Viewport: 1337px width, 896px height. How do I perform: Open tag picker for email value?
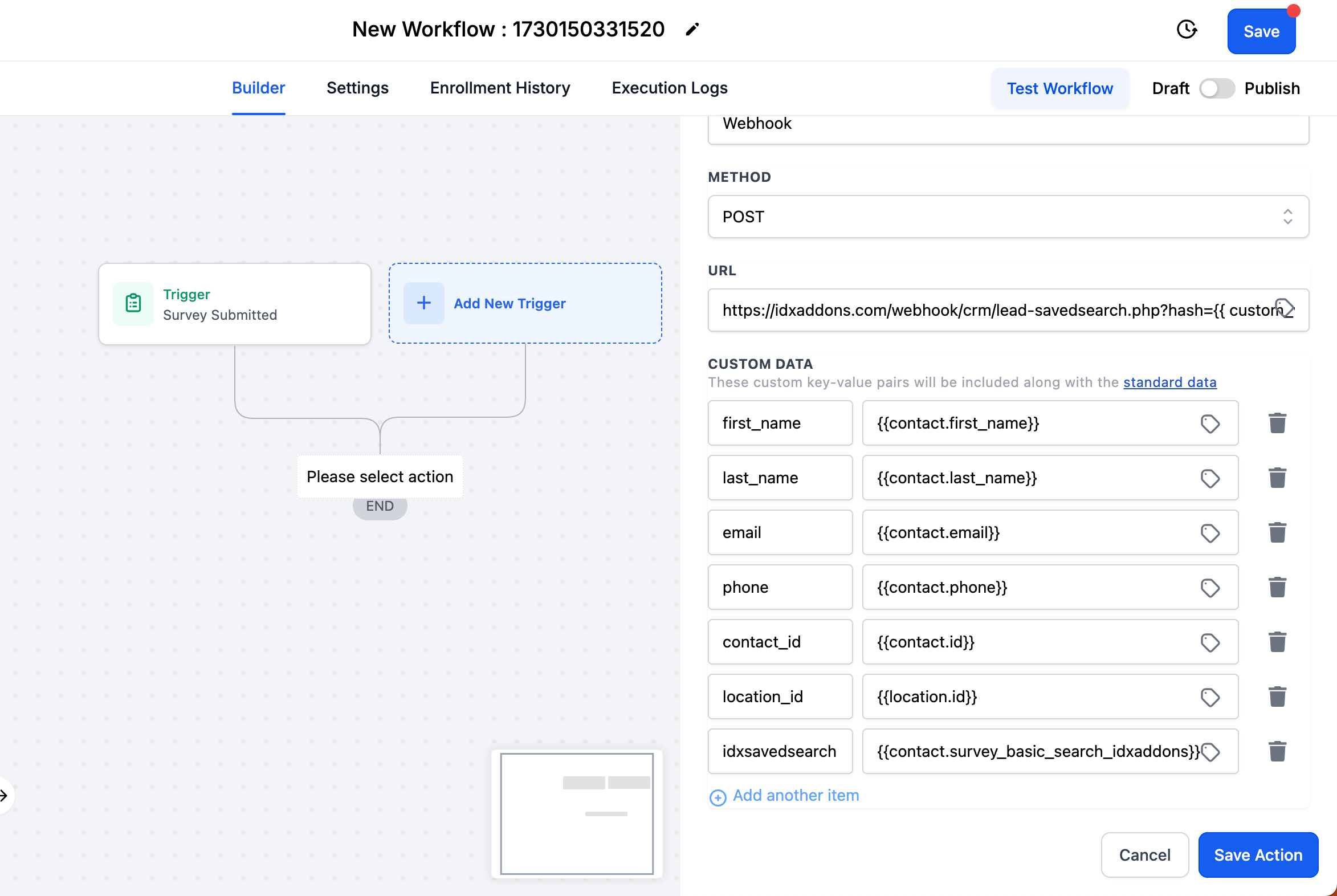click(1209, 533)
